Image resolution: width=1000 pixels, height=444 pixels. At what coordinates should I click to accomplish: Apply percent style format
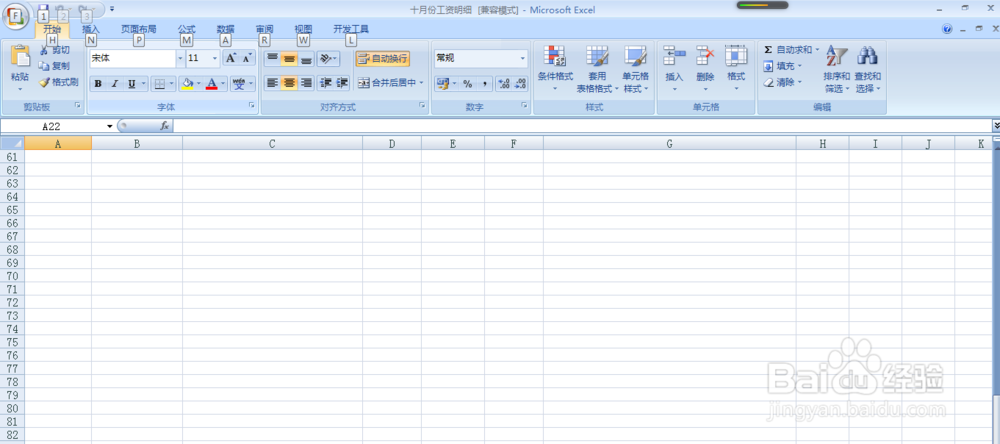tap(467, 84)
